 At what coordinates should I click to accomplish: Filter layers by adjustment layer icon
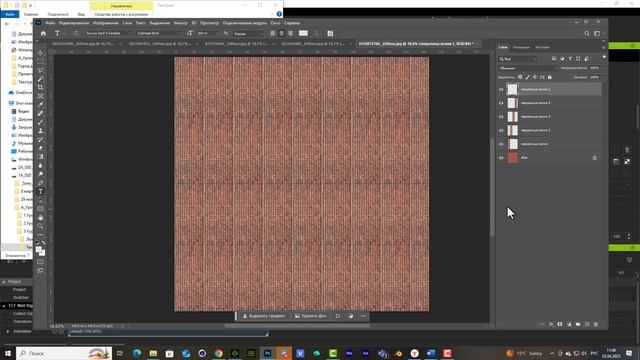coord(562,59)
